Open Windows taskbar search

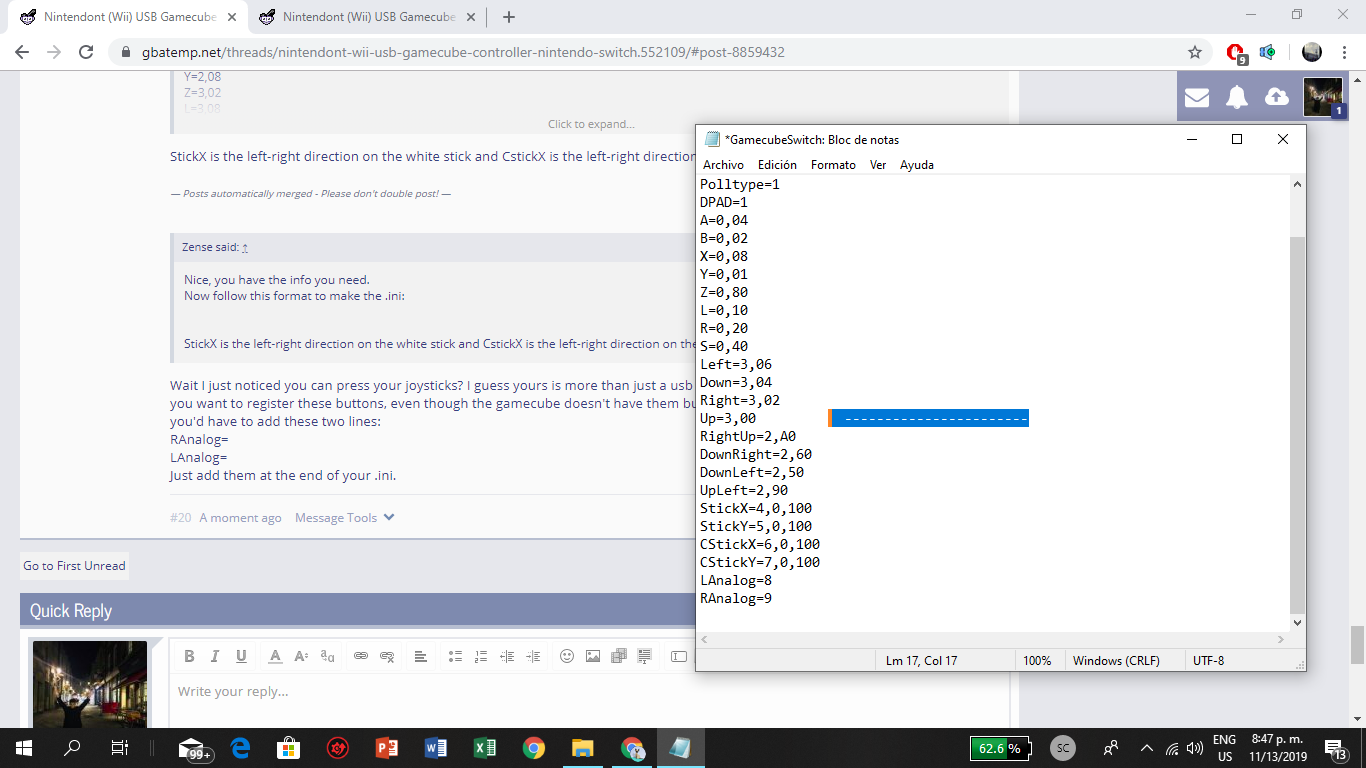(x=72, y=748)
